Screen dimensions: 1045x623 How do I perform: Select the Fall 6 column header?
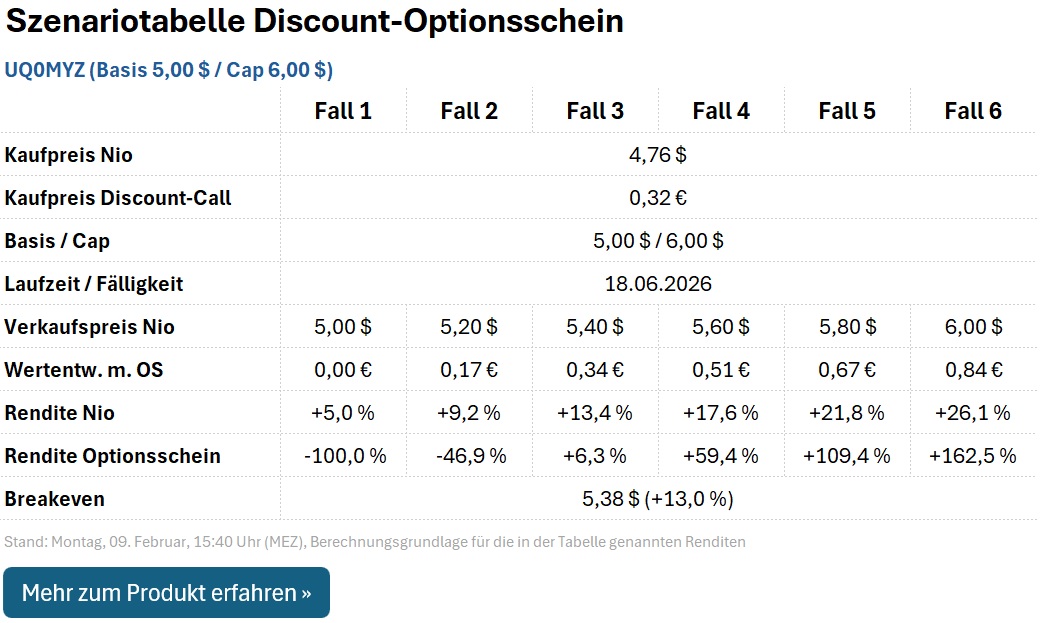click(973, 110)
